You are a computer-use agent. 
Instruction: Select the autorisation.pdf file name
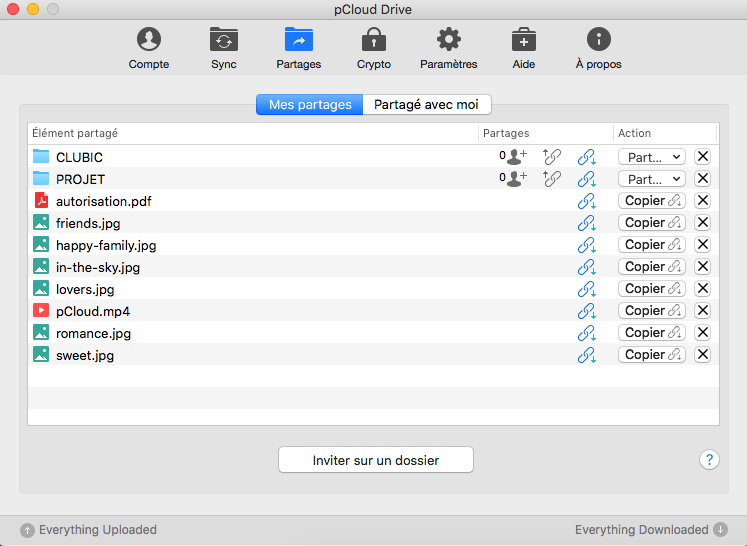(103, 202)
